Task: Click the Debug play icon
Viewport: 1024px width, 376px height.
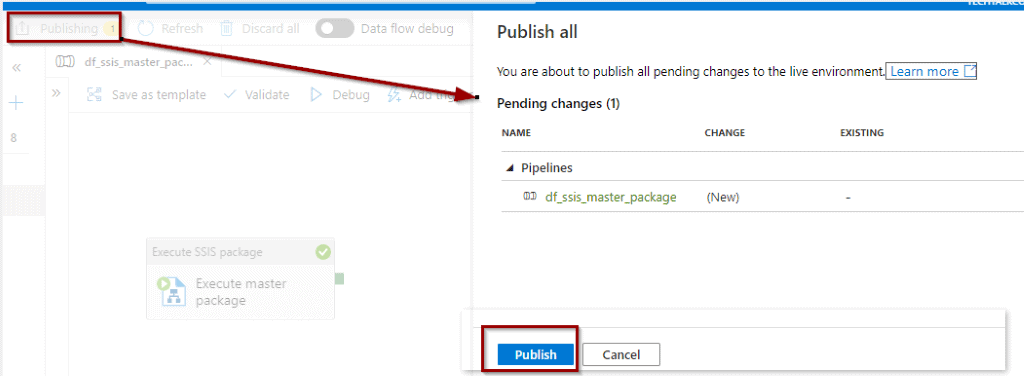Action: pyautogui.click(x=315, y=95)
